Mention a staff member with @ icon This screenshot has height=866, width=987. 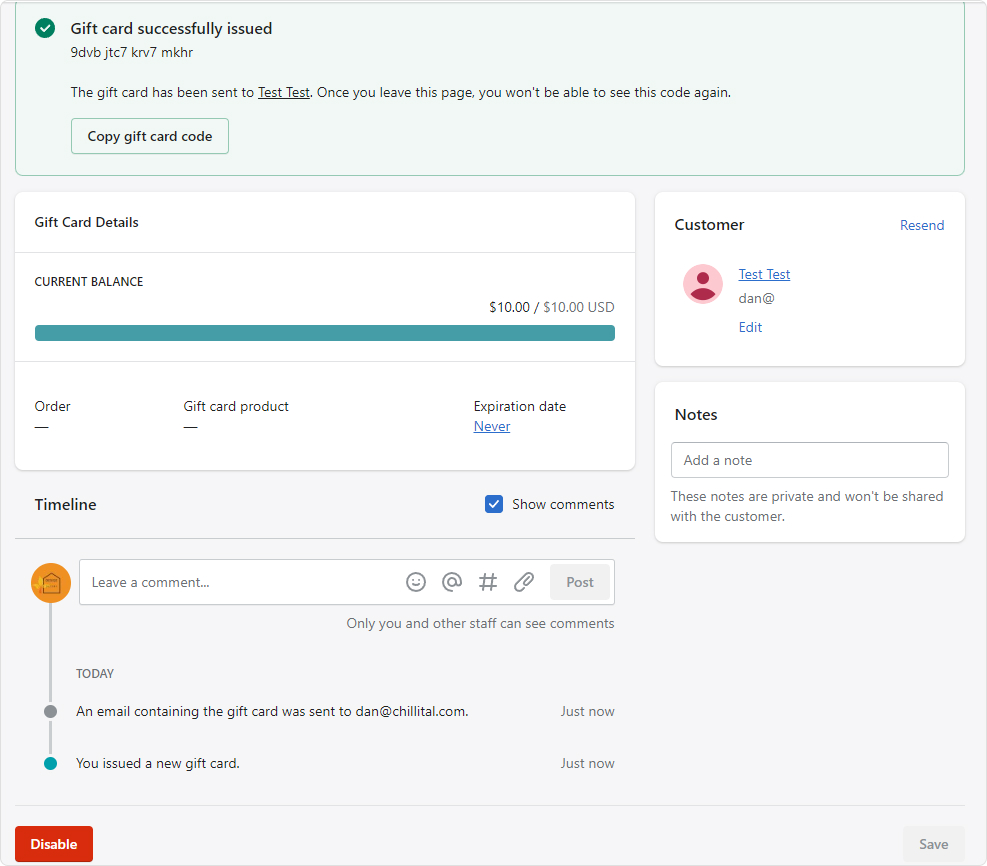[x=451, y=582]
